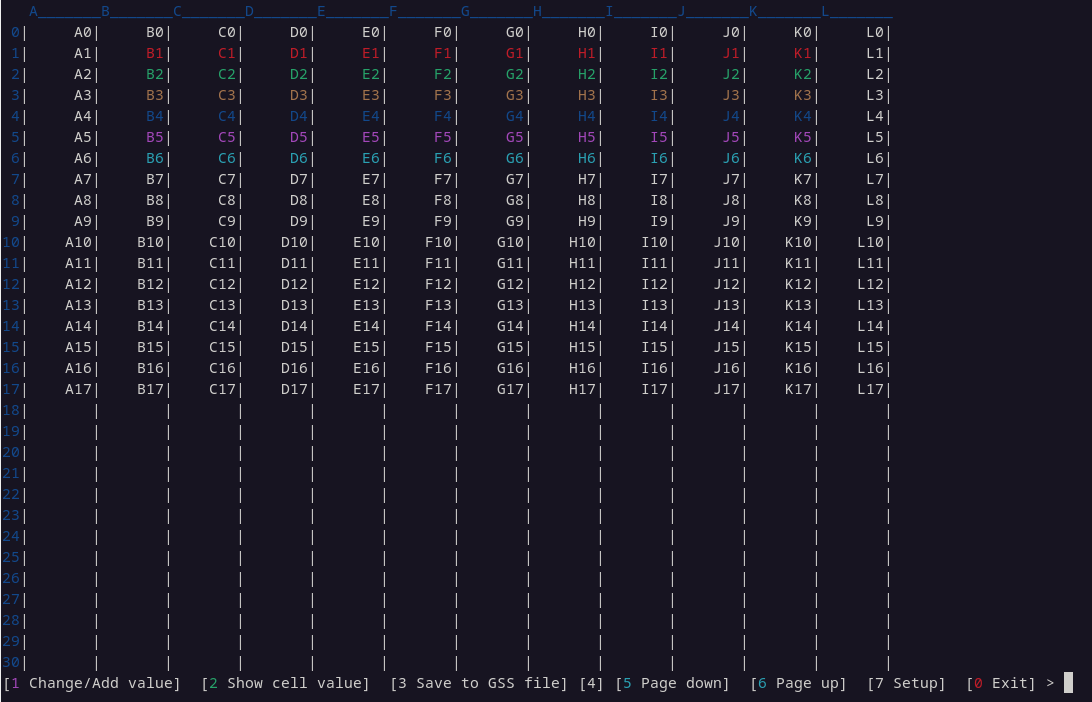The height and width of the screenshot is (702, 1092).
Task: Click the orange cell D3
Action: tap(298, 95)
